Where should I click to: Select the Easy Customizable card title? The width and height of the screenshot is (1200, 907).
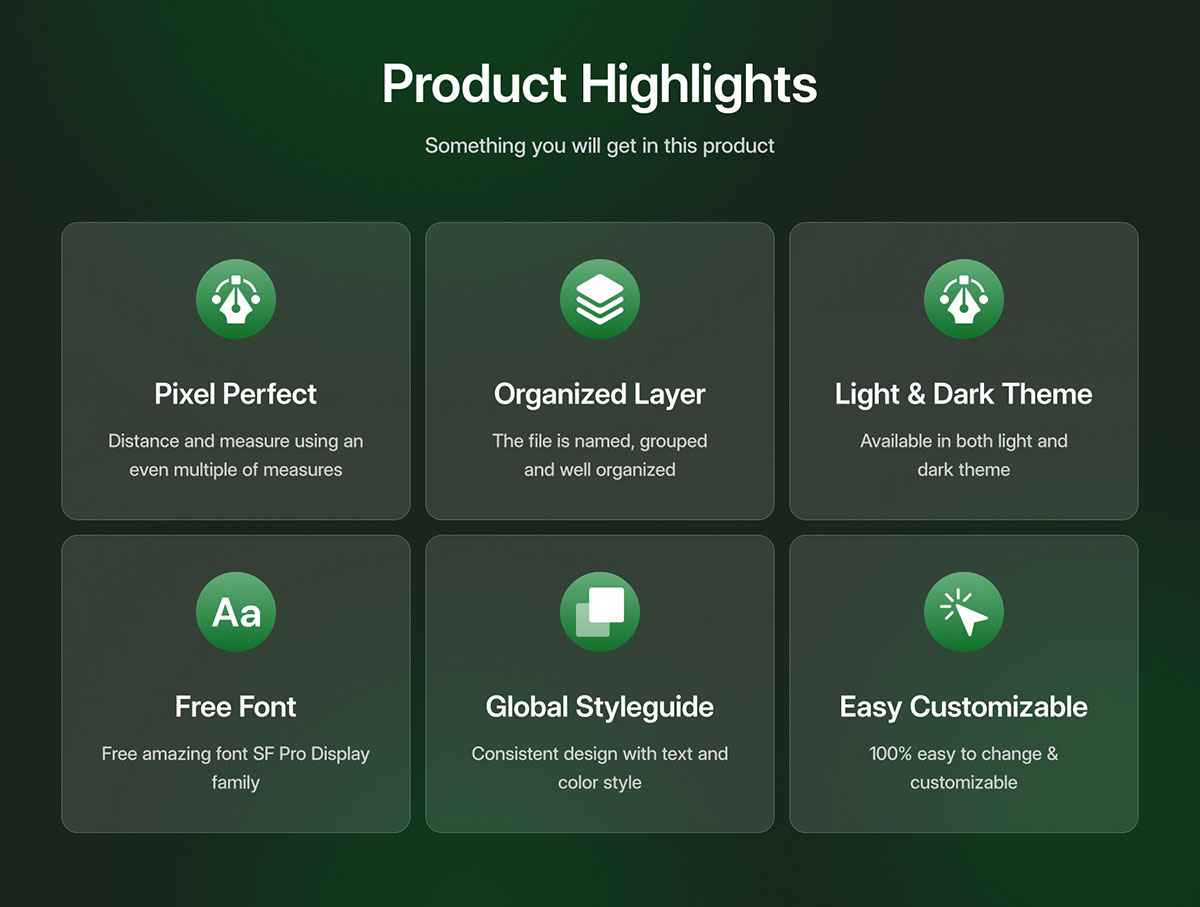964,707
